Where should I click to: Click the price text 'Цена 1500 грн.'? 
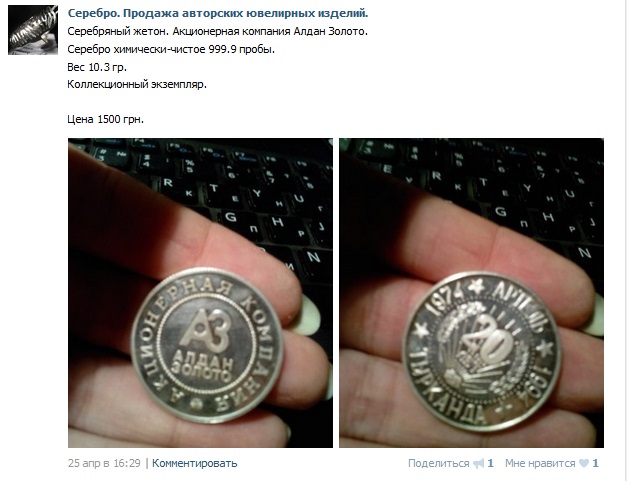pyautogui.click(x=106, y=120)
